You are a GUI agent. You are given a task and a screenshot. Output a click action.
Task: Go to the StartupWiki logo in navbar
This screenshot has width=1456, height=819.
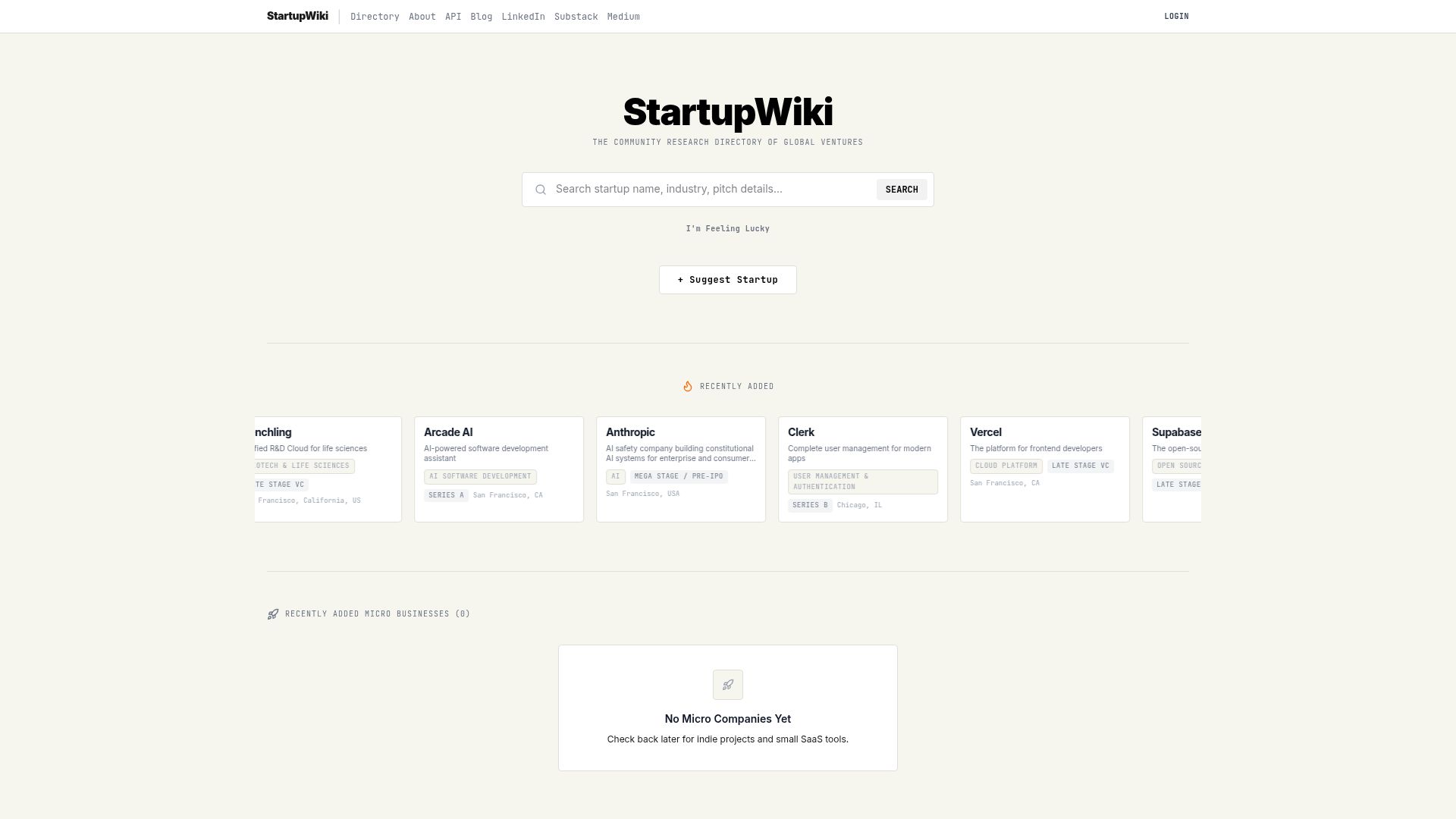pyautogui.click(x=297, y=16)
